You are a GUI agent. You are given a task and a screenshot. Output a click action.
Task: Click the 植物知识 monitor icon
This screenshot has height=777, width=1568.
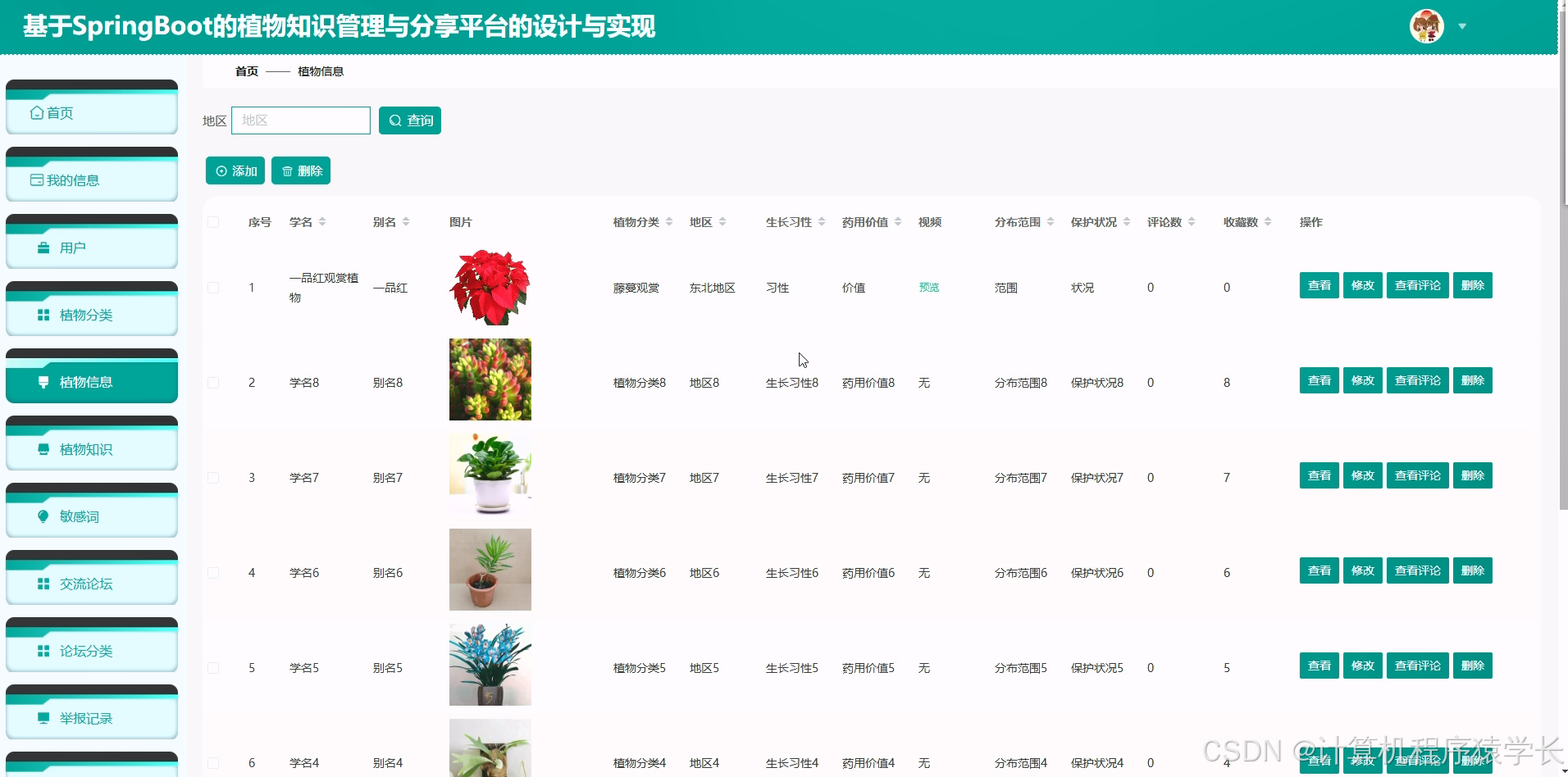[43, 449]
